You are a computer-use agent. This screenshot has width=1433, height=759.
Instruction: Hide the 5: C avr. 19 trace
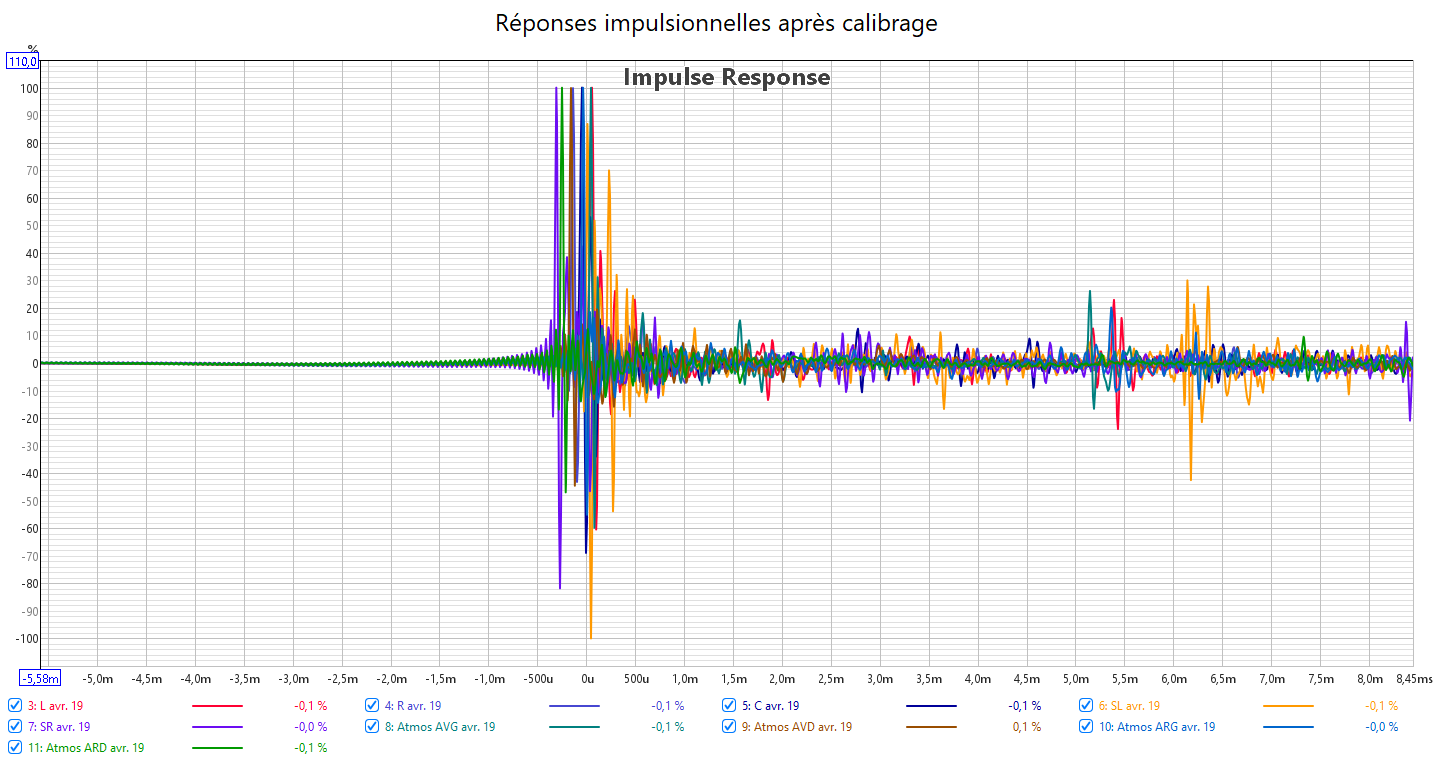point(729,705)
